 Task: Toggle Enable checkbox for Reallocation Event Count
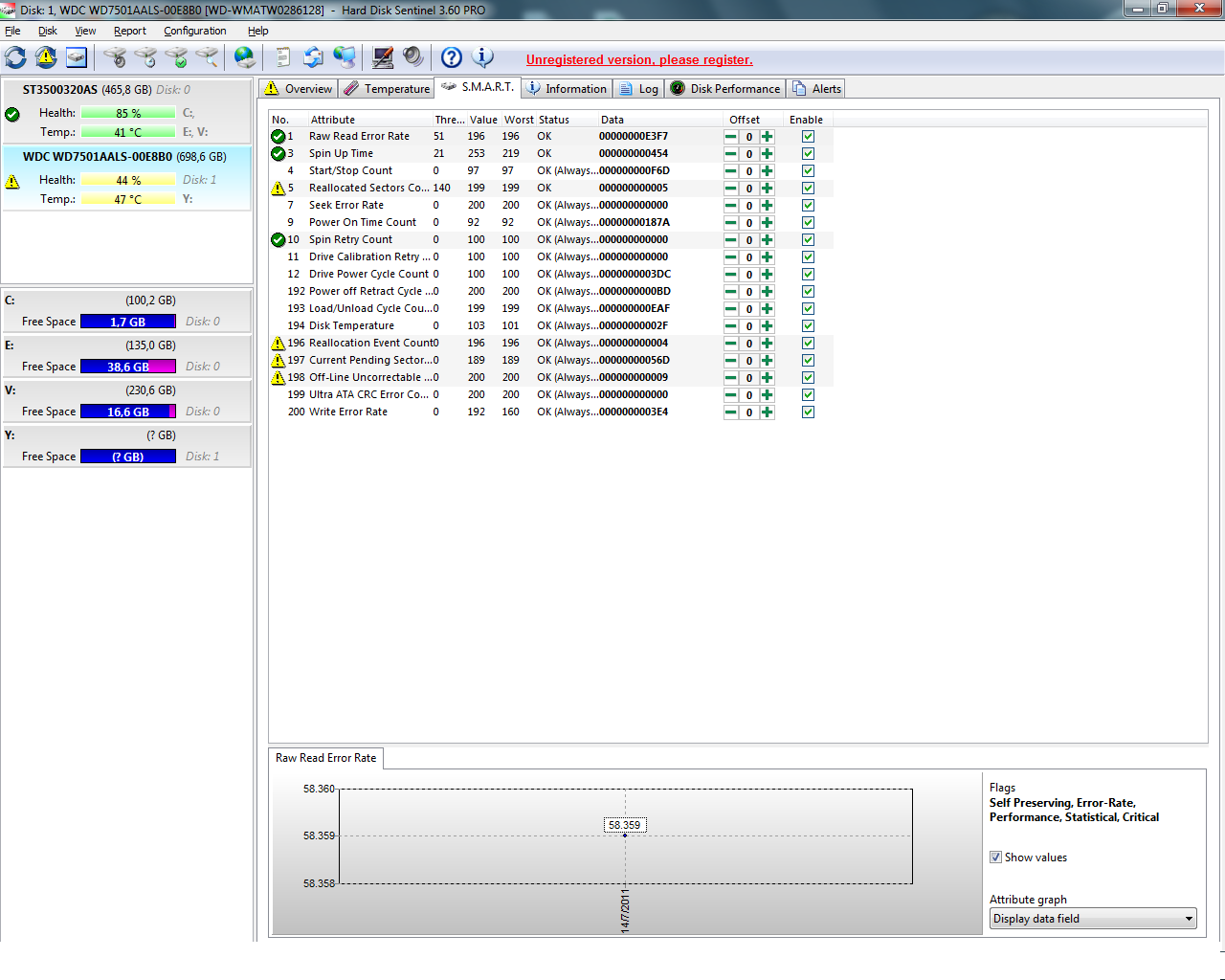click(x=808, y=344)
